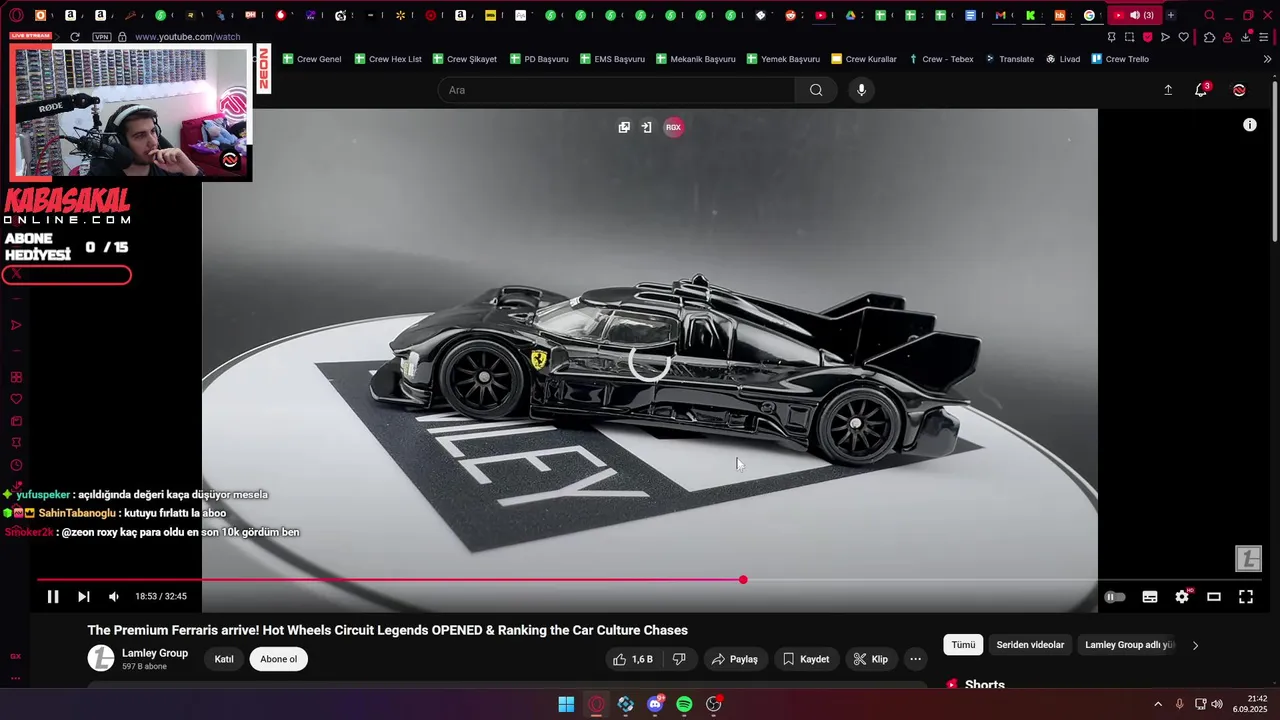This screenshot has width=1280, height=720.
Task: Open Crew Trello bookmark
Action: click(x=1120, y=59)
